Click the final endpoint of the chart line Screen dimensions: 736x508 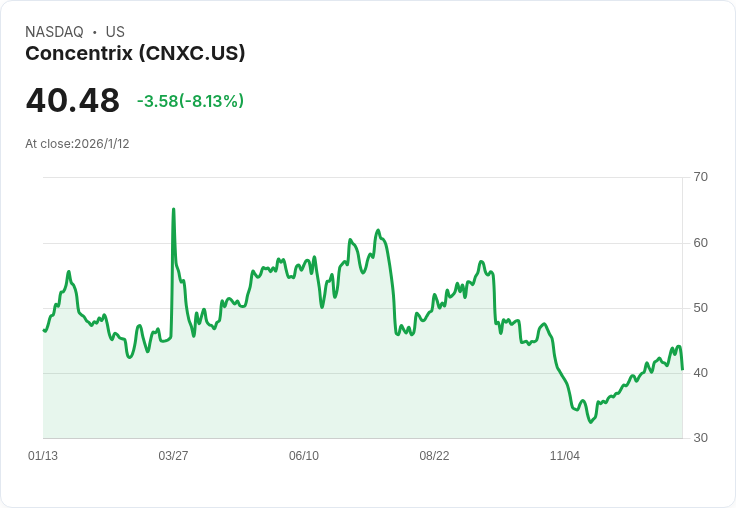(x=682, y=369)
